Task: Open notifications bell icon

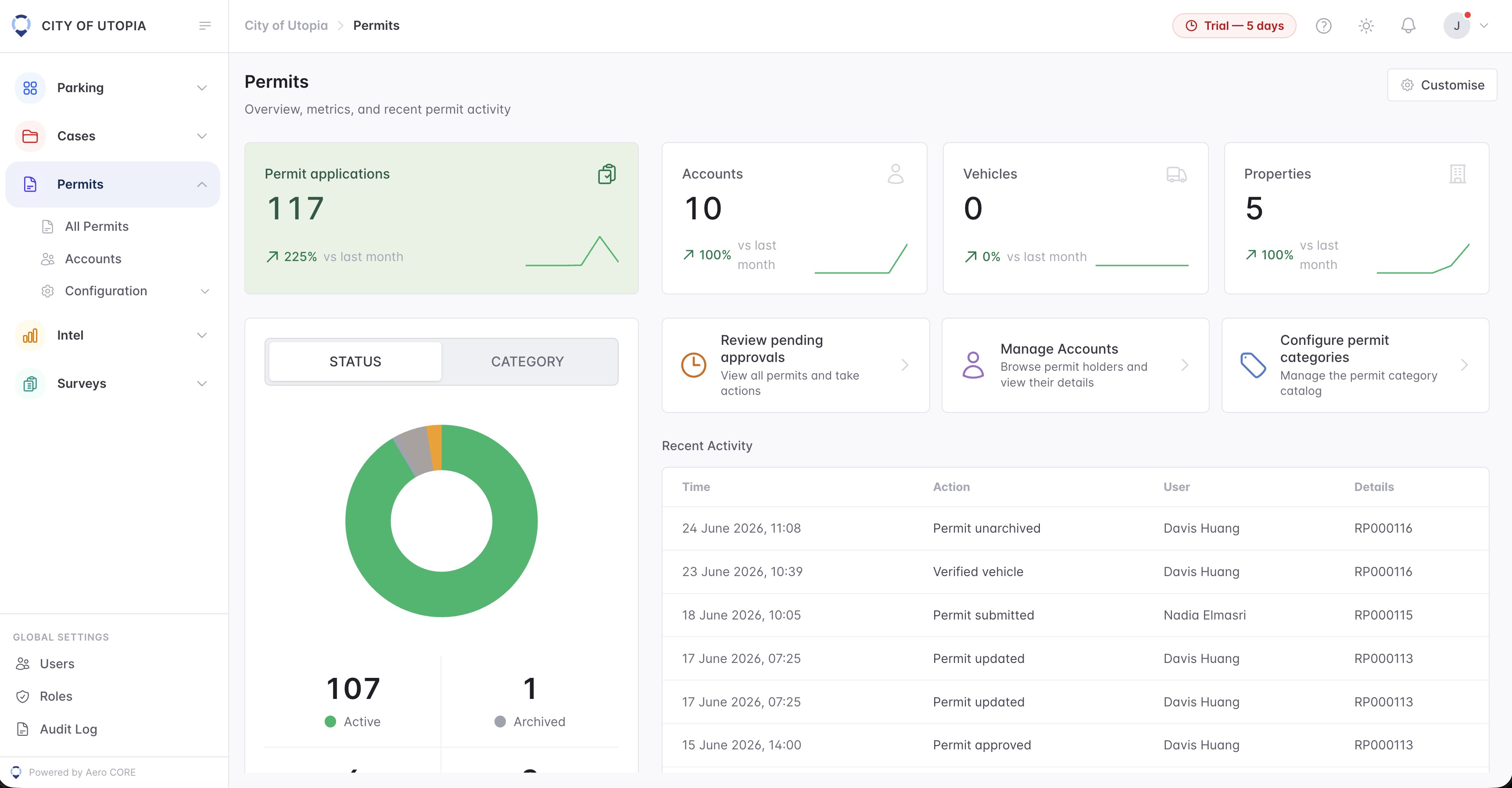Action: (x=1408, y=26)
